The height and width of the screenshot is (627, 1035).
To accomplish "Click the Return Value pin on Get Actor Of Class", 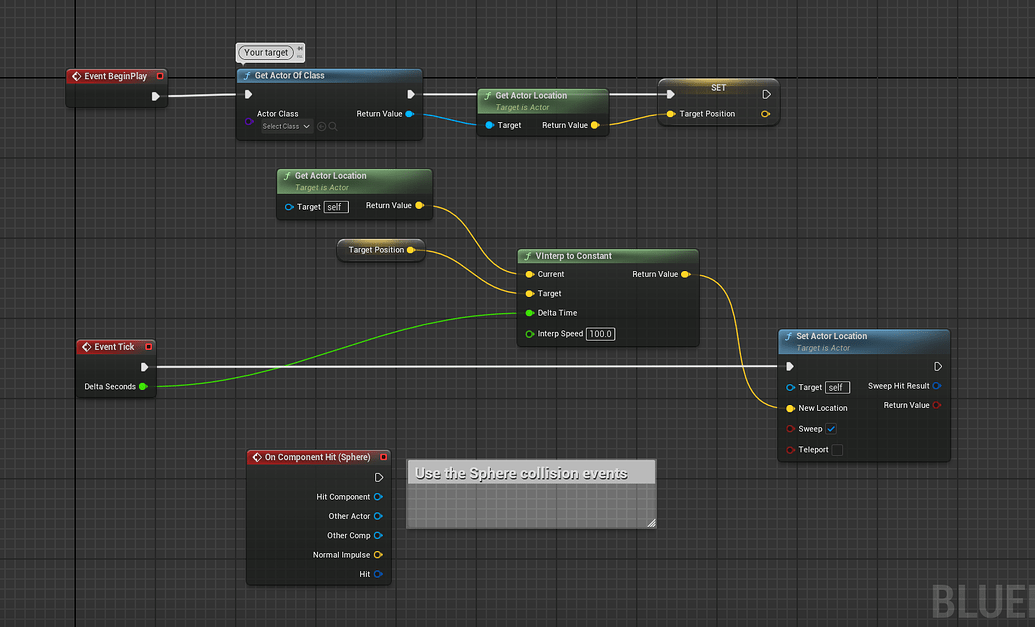I will tap(409, 114).
